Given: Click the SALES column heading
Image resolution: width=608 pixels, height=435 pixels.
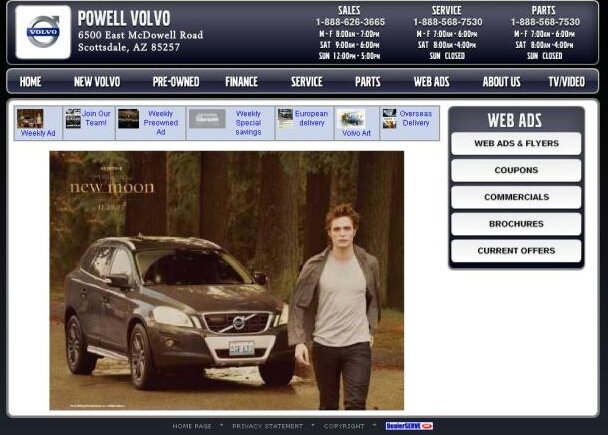Looking at the screenshot, I should [x=349, y=10].
